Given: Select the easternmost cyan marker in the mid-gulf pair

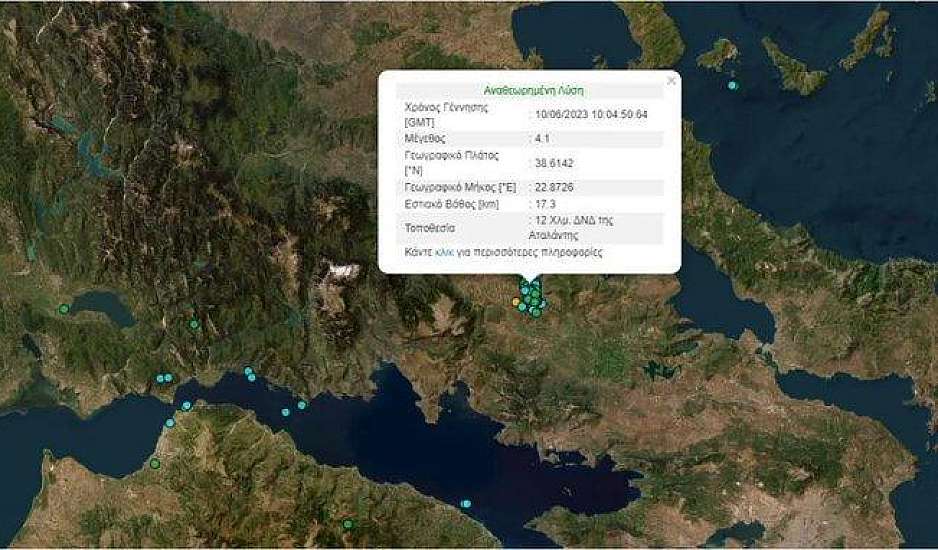Looking at the screenshot, I should (x=301, y=405).
